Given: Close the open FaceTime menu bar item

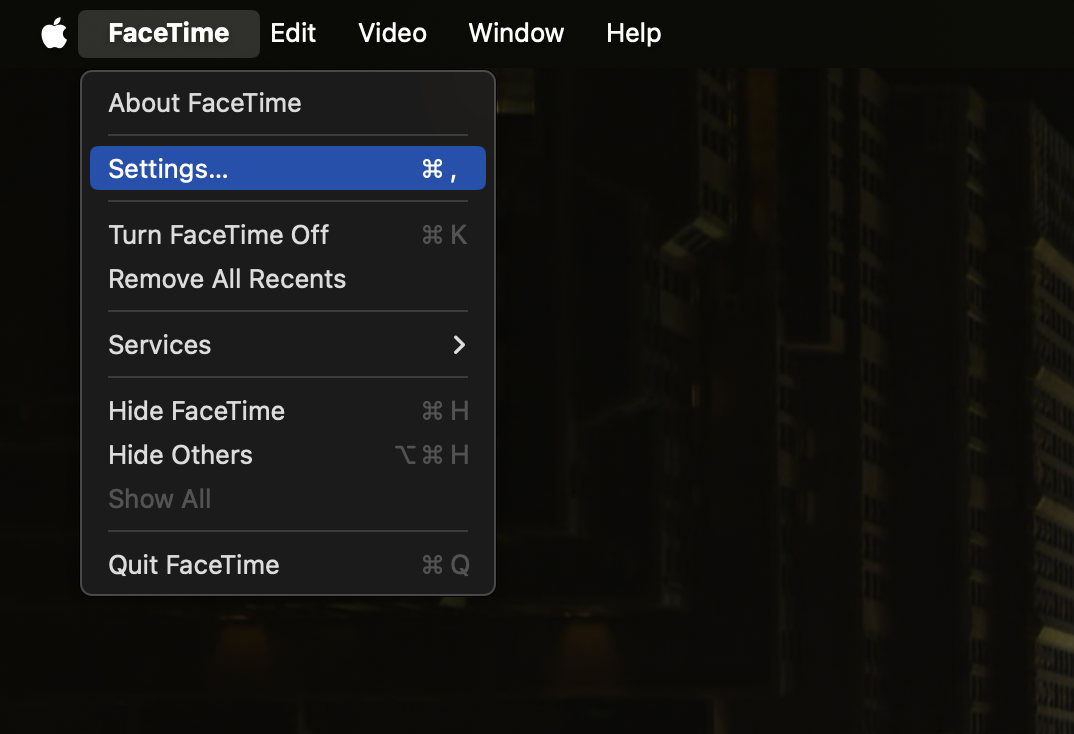Looking at the screenshot, I should click(x=168, y=33).
